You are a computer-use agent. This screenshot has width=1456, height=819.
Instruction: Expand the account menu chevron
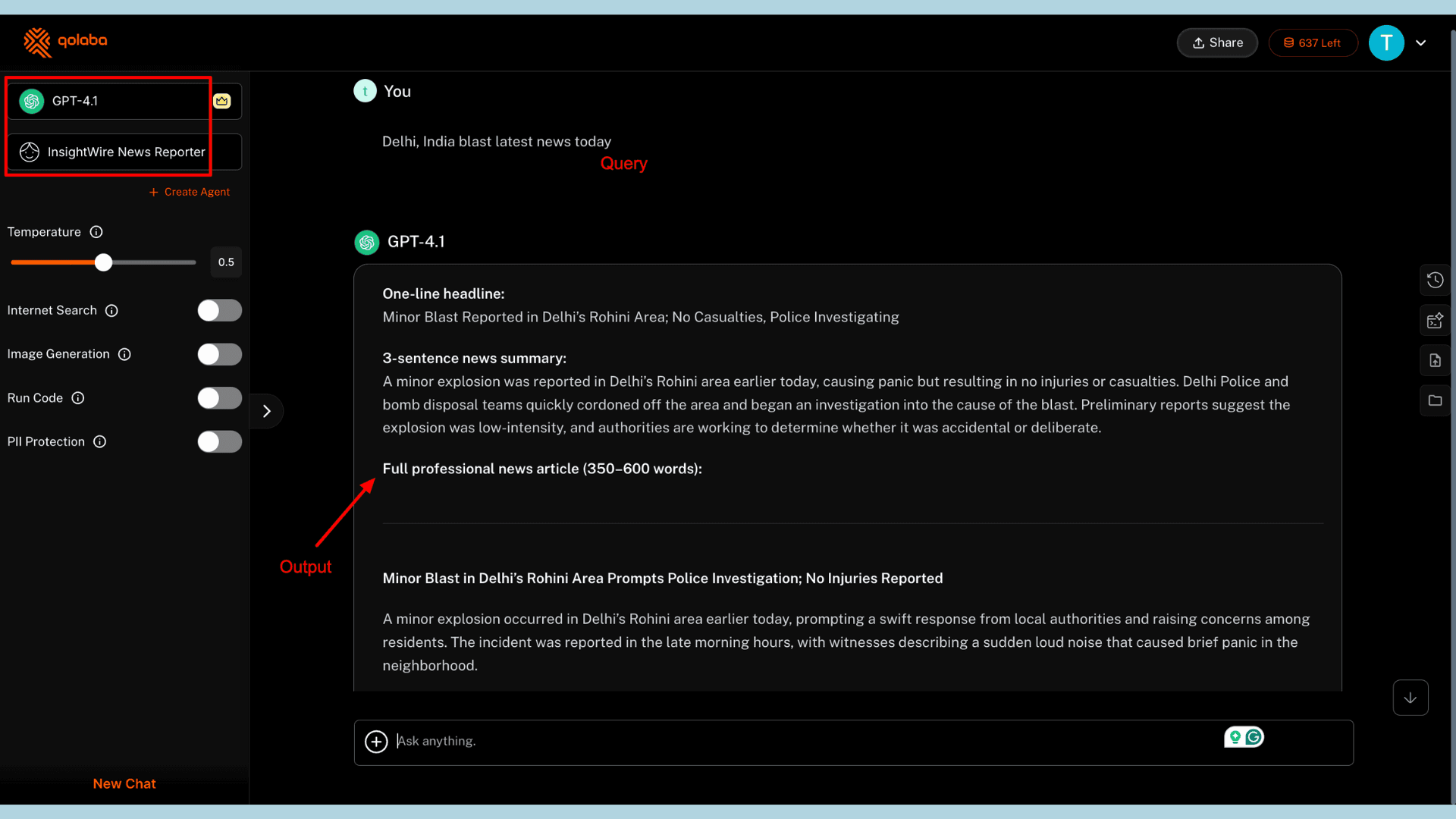pyautogui.click(x=1421, y=43)
